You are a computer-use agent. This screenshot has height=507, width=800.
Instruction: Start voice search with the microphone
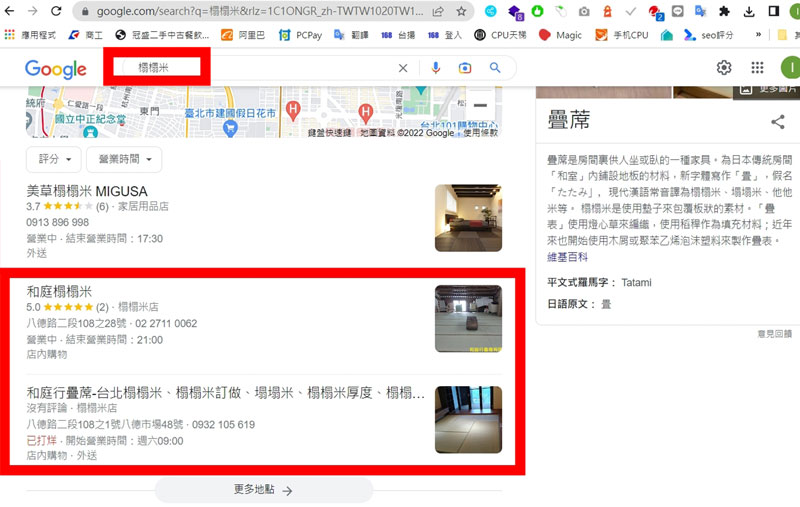click(x=435, y=68)
